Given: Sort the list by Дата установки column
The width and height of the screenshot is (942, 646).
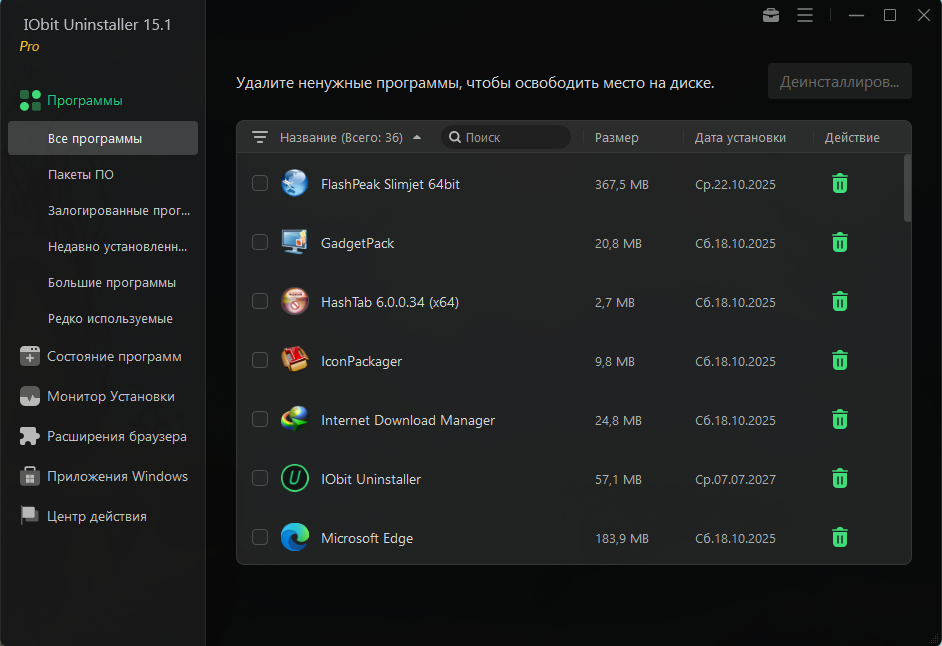Looking at the screenshot, I should tap(740, 138).
